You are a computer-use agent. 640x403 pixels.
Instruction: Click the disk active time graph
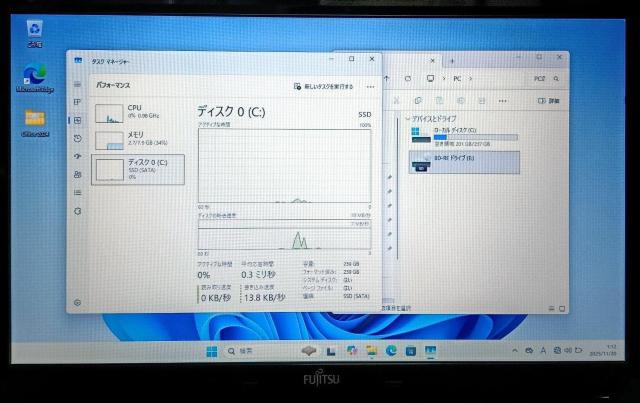coord(284,166)
